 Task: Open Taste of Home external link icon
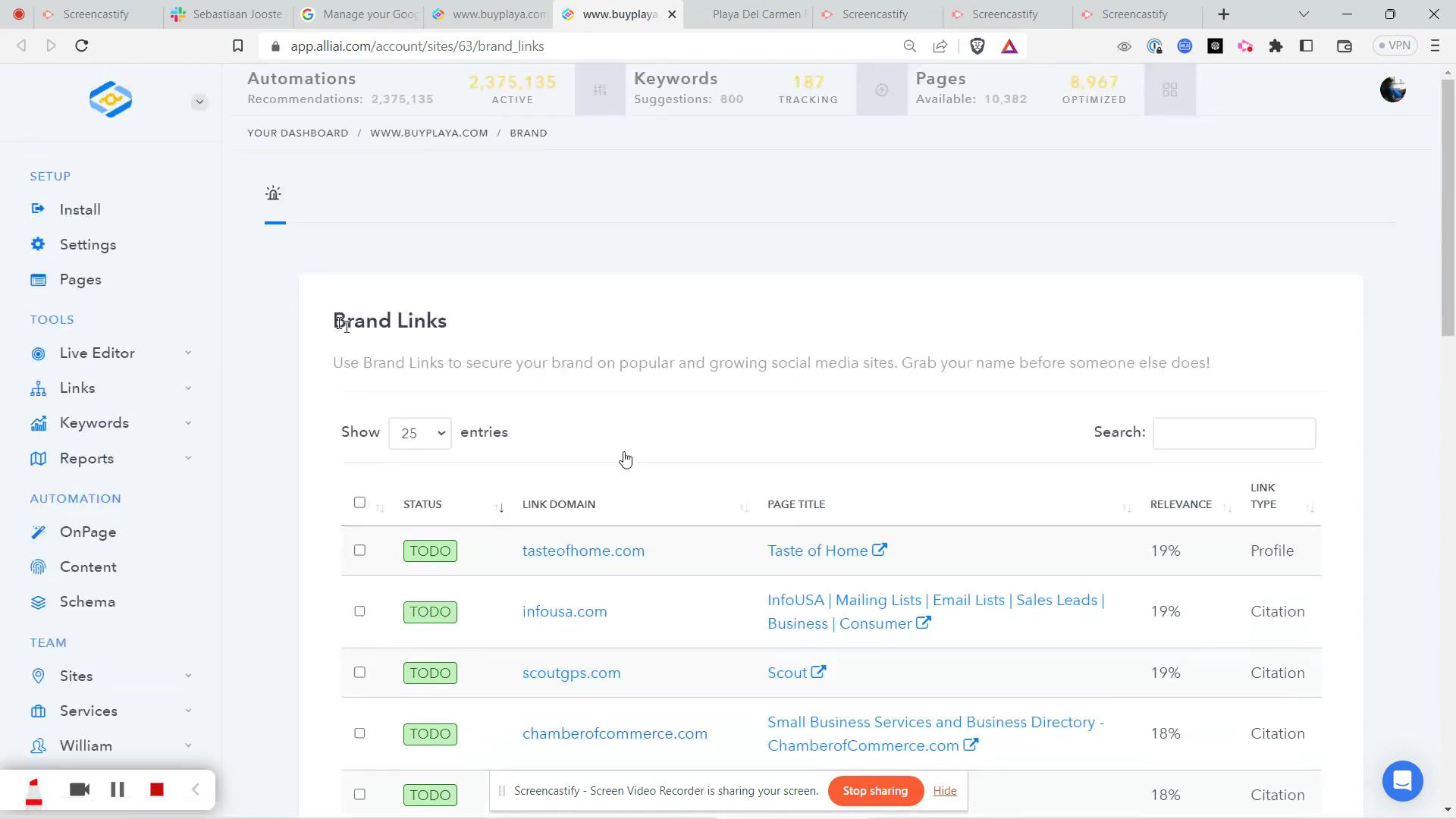[880, 551]
